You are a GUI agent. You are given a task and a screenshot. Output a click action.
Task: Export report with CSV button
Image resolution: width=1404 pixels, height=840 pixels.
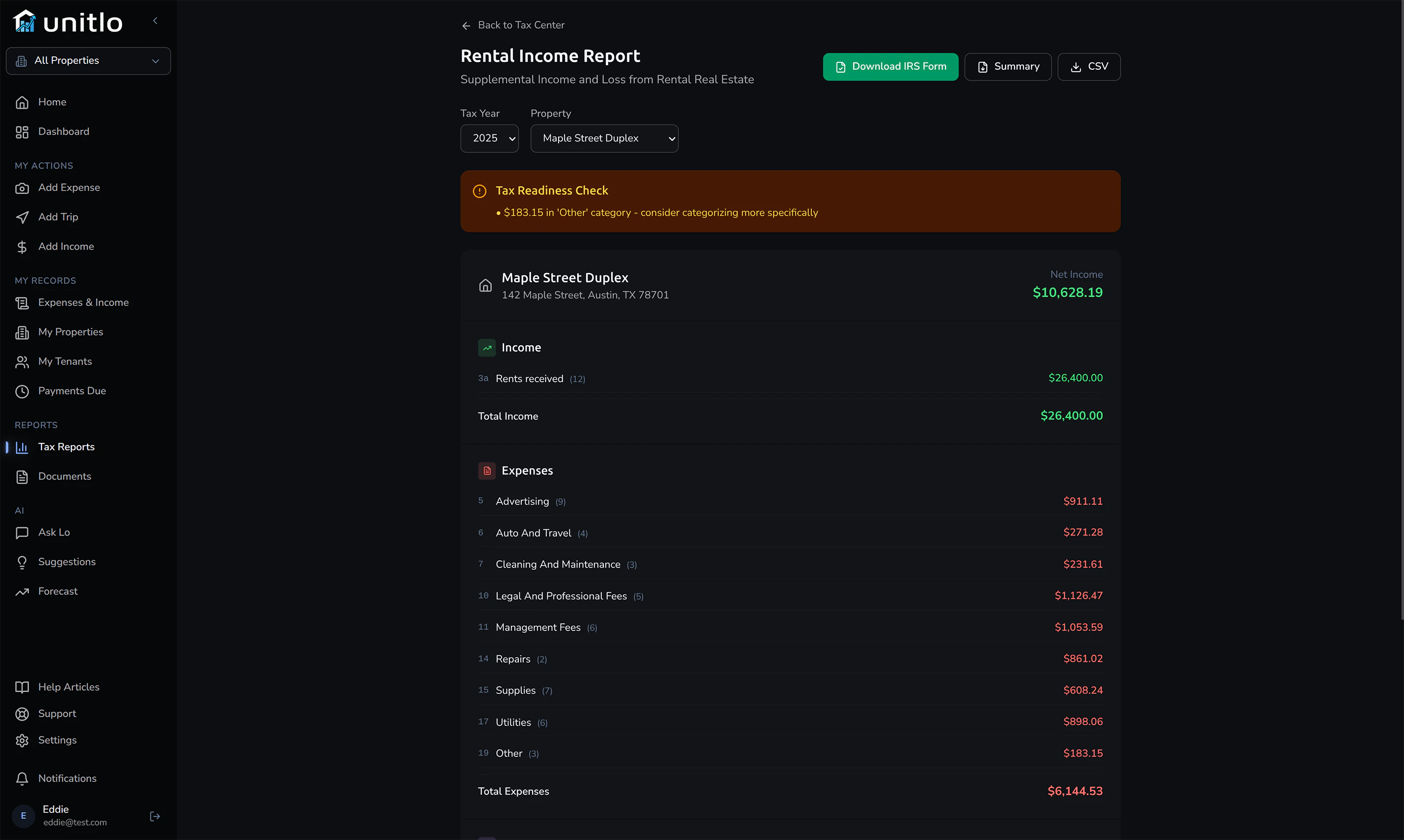tap(1089, 67)
